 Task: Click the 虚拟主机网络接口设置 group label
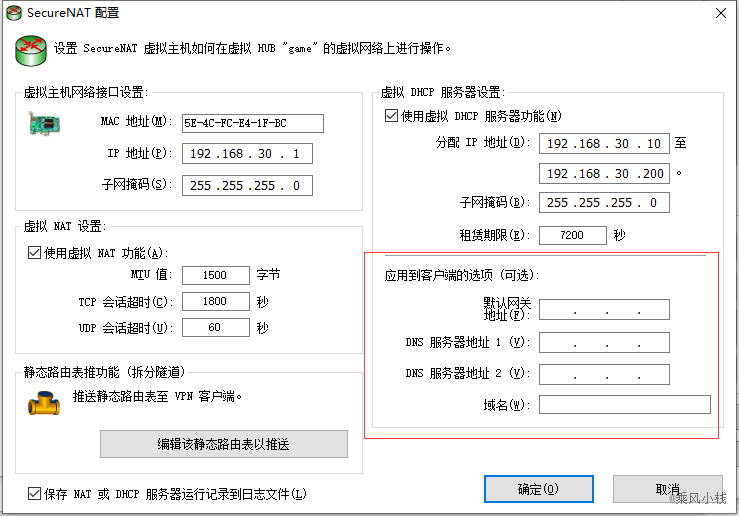click(85, 92)
